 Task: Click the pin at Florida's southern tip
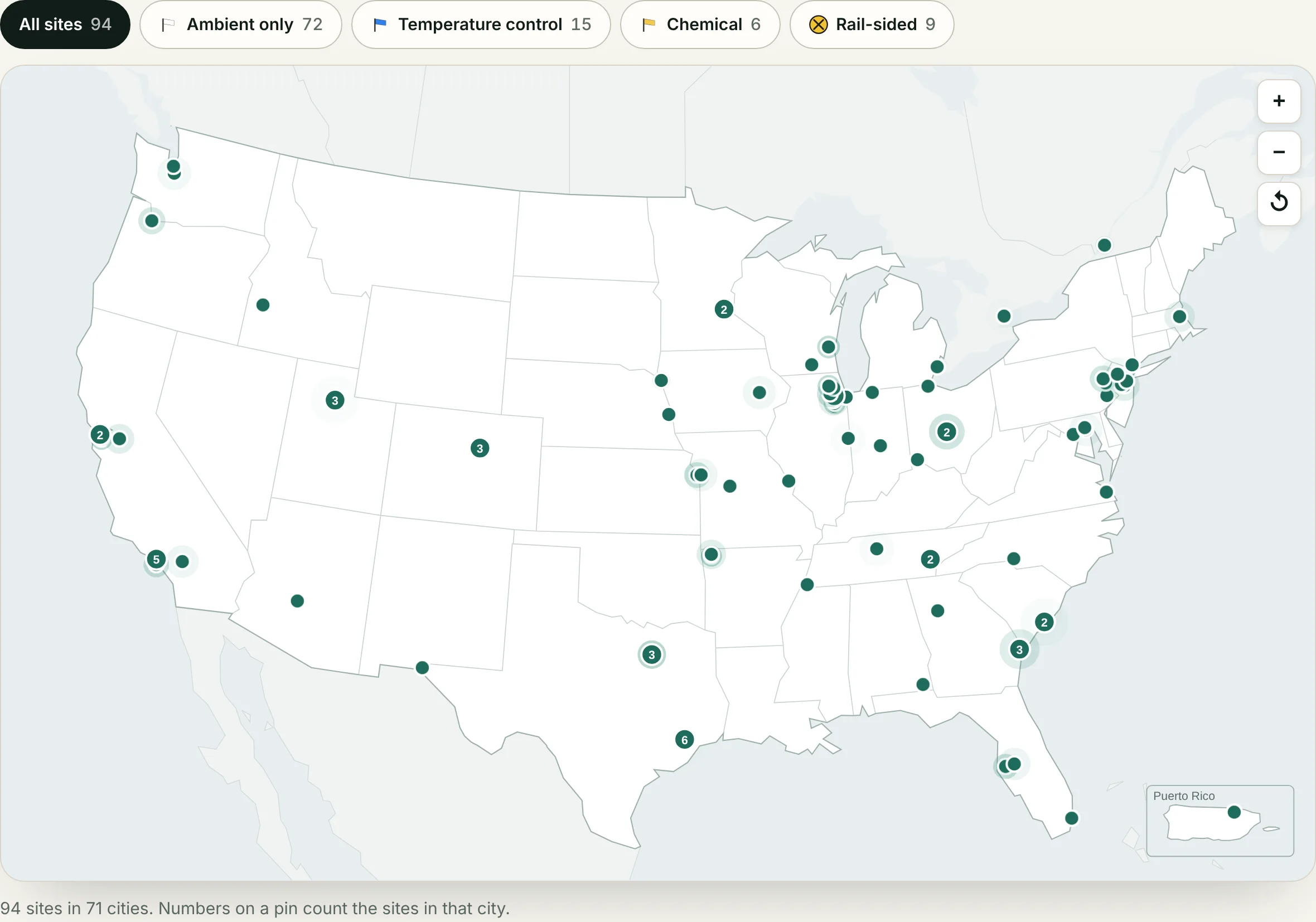[1072, 818]
